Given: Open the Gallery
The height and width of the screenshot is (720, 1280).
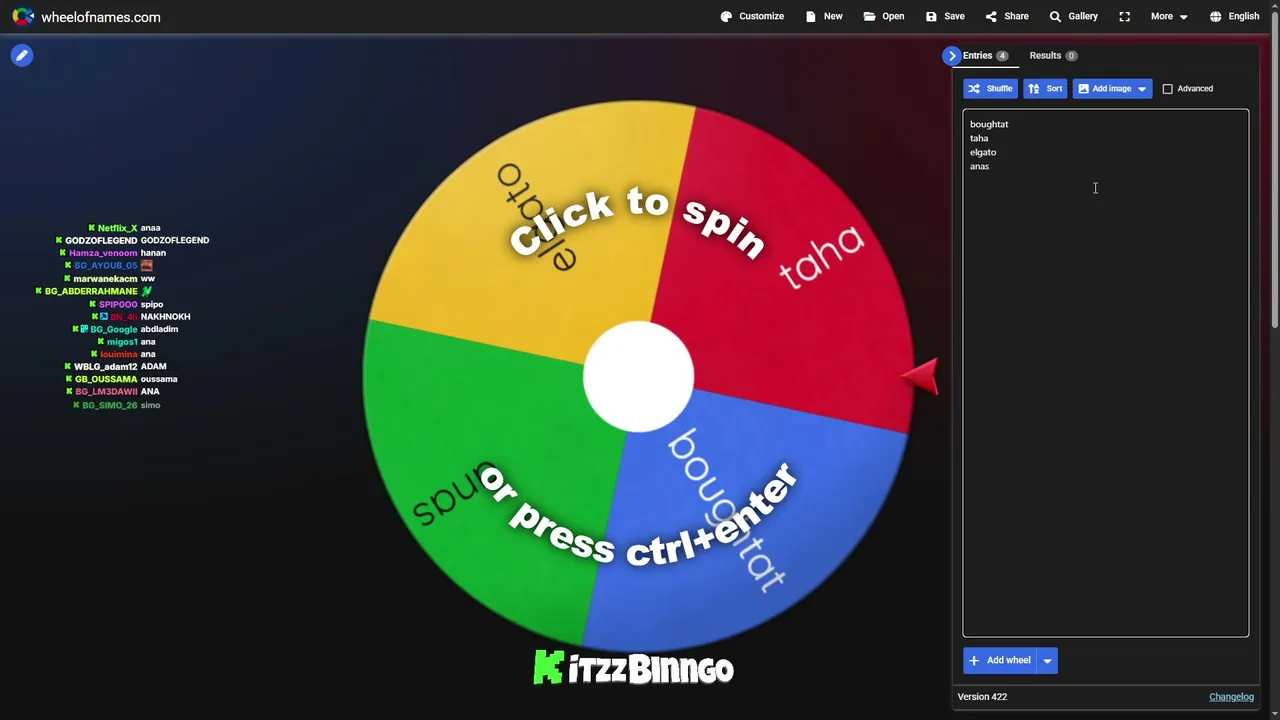Looking at the screenshot, I should [x=1073, y=16].
